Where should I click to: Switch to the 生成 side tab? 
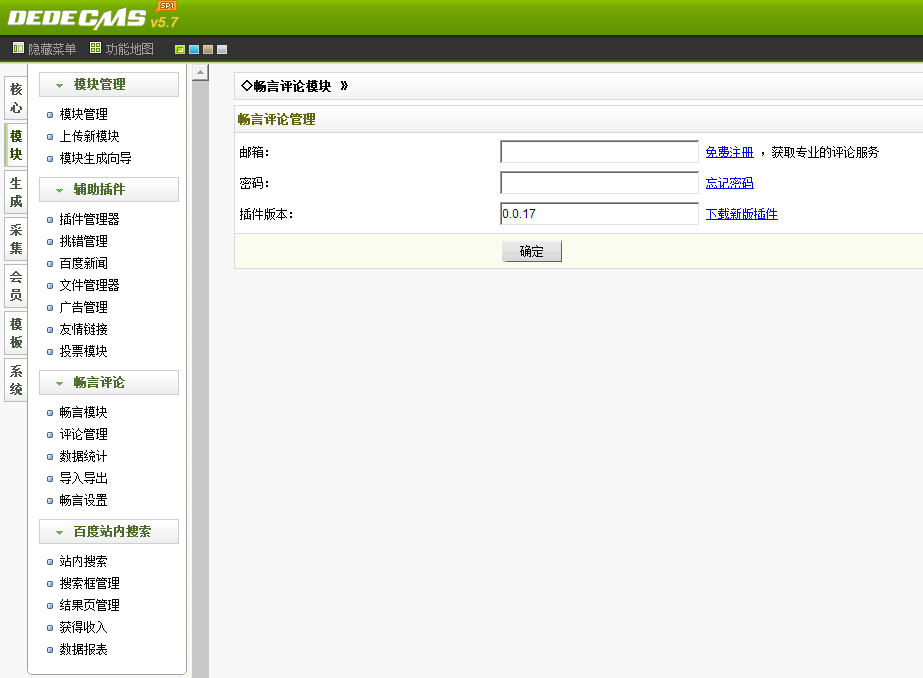pyautogui.click(x=16, y=192)
